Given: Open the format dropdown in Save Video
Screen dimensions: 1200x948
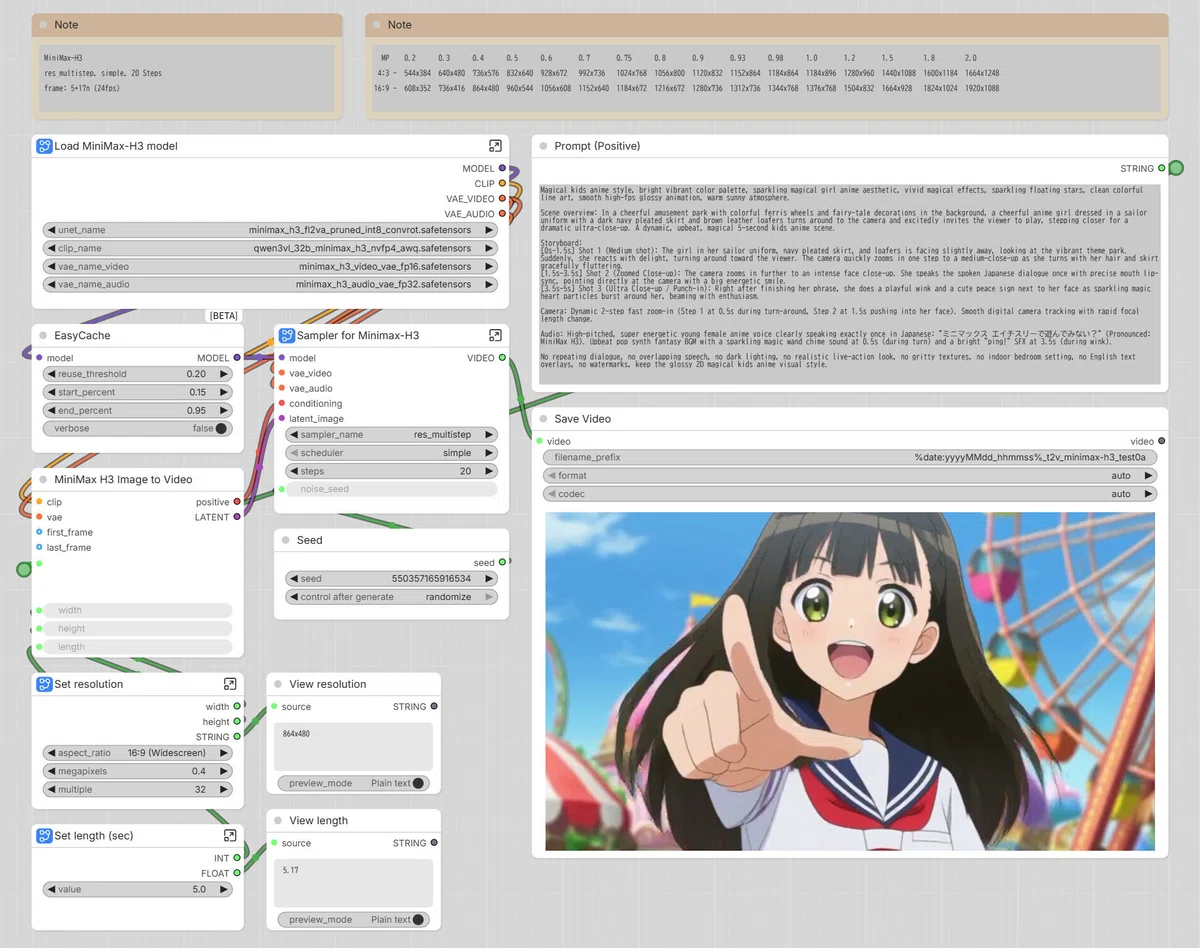Looking at the screenshot, I should 850,476.
